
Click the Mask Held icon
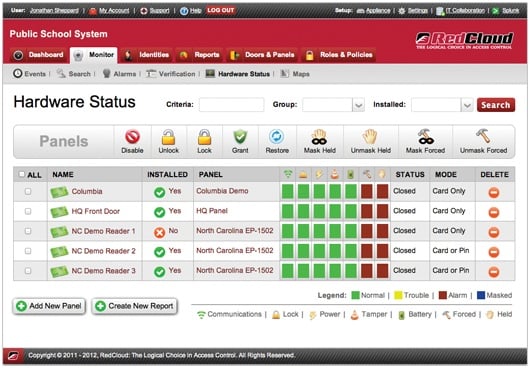coord(319,137)
